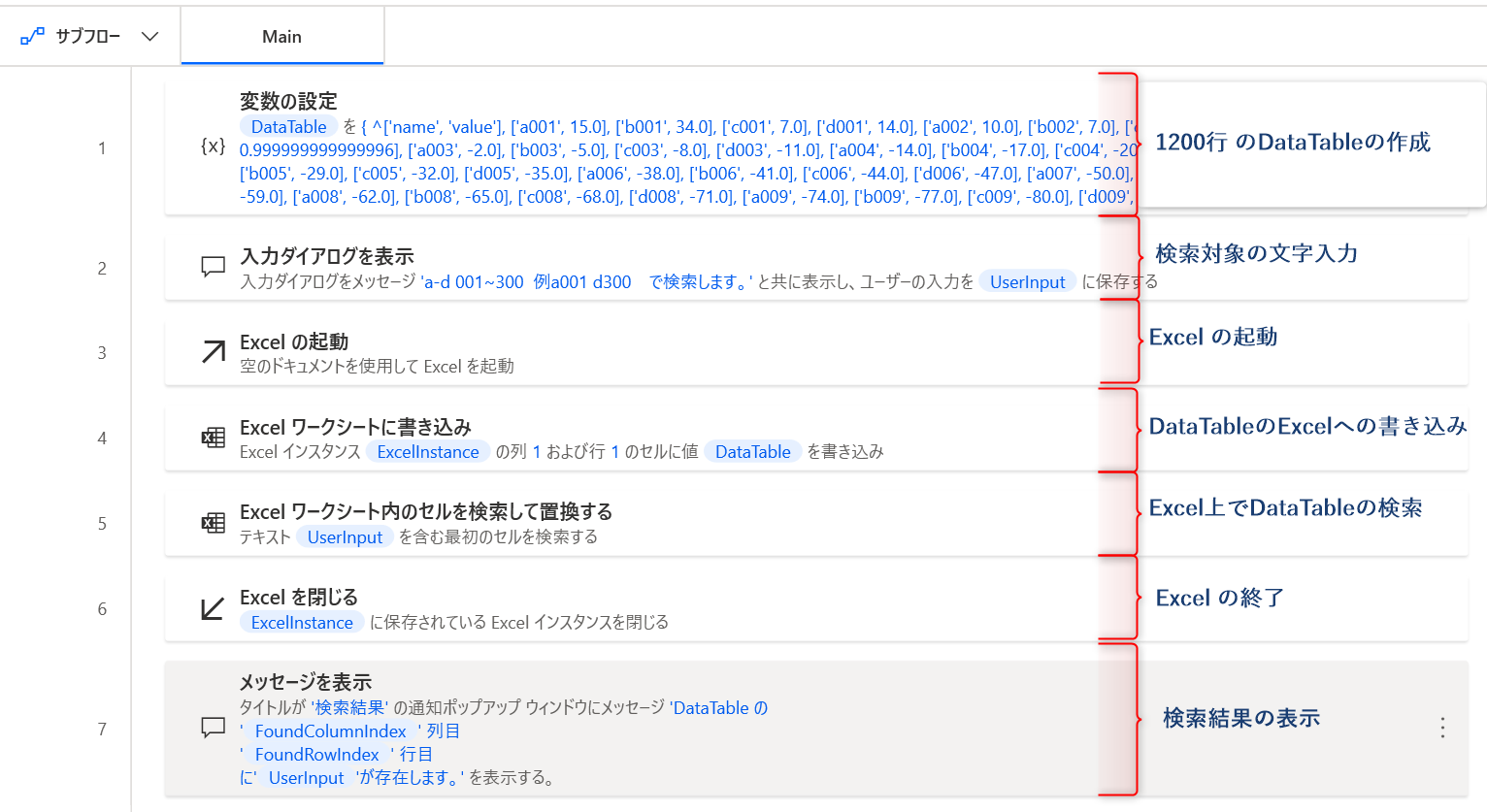Viewport: 1487px width, 812px height.
Task: Open the three-dot menu on step 7
Action: [x=1442, y=729]
